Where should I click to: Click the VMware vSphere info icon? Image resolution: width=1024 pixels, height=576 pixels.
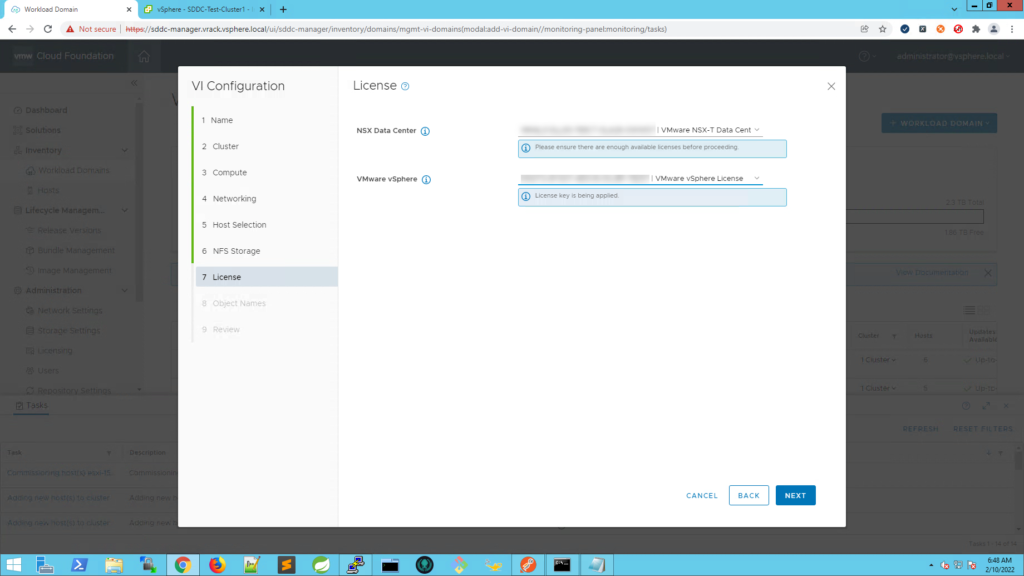[426, 180]
